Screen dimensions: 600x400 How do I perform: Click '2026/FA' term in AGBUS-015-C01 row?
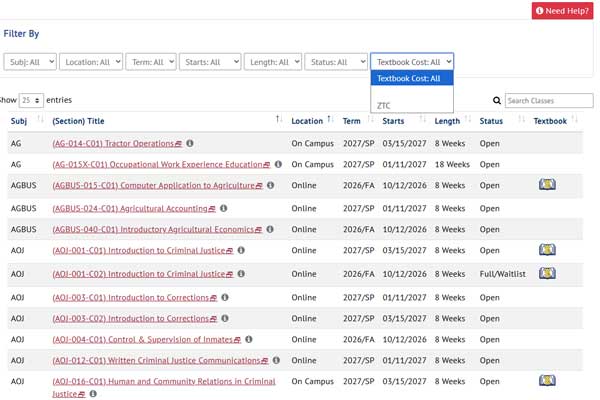coord(359,185)
